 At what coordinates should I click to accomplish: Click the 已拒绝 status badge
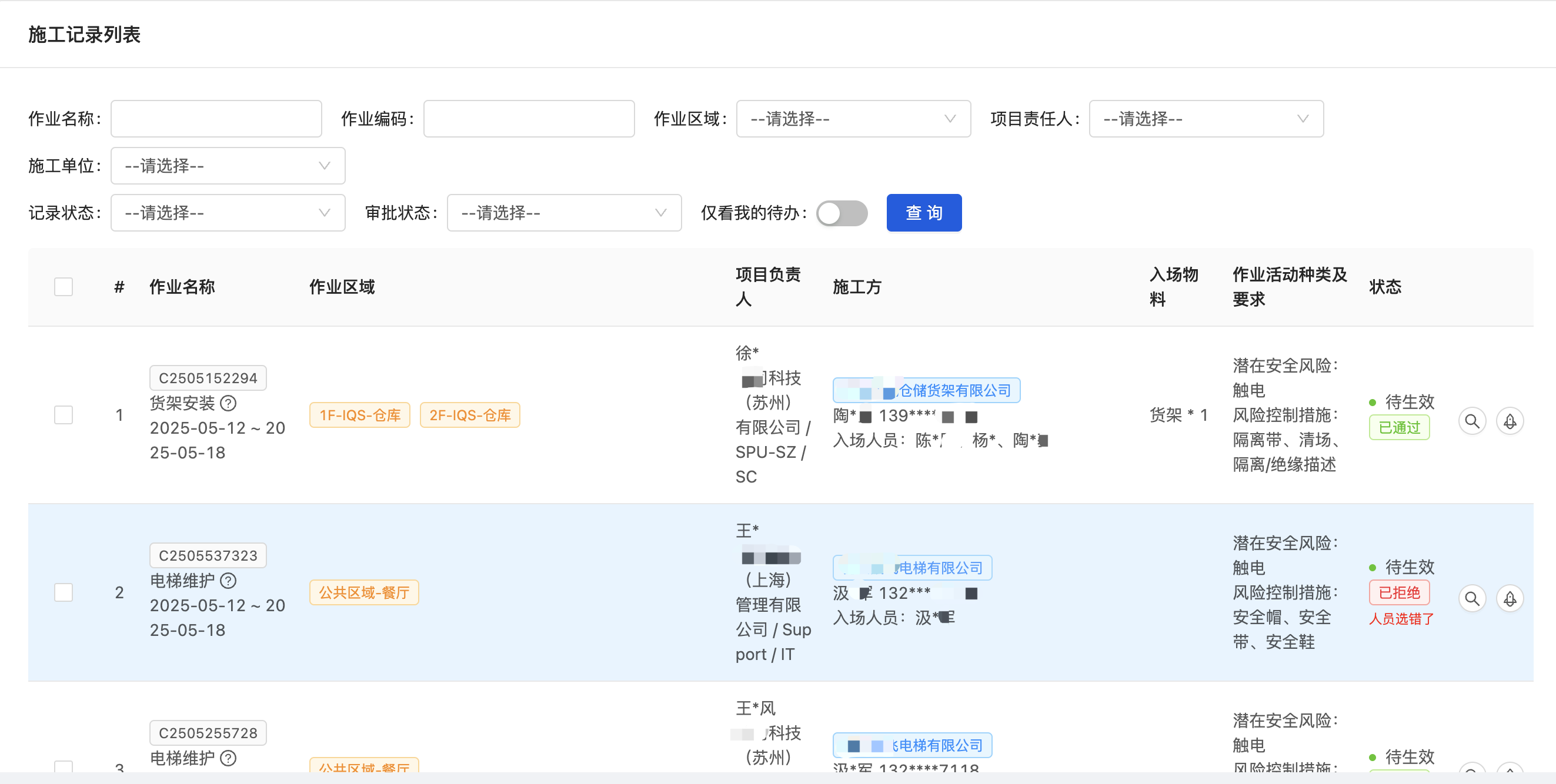(1399, 592)
